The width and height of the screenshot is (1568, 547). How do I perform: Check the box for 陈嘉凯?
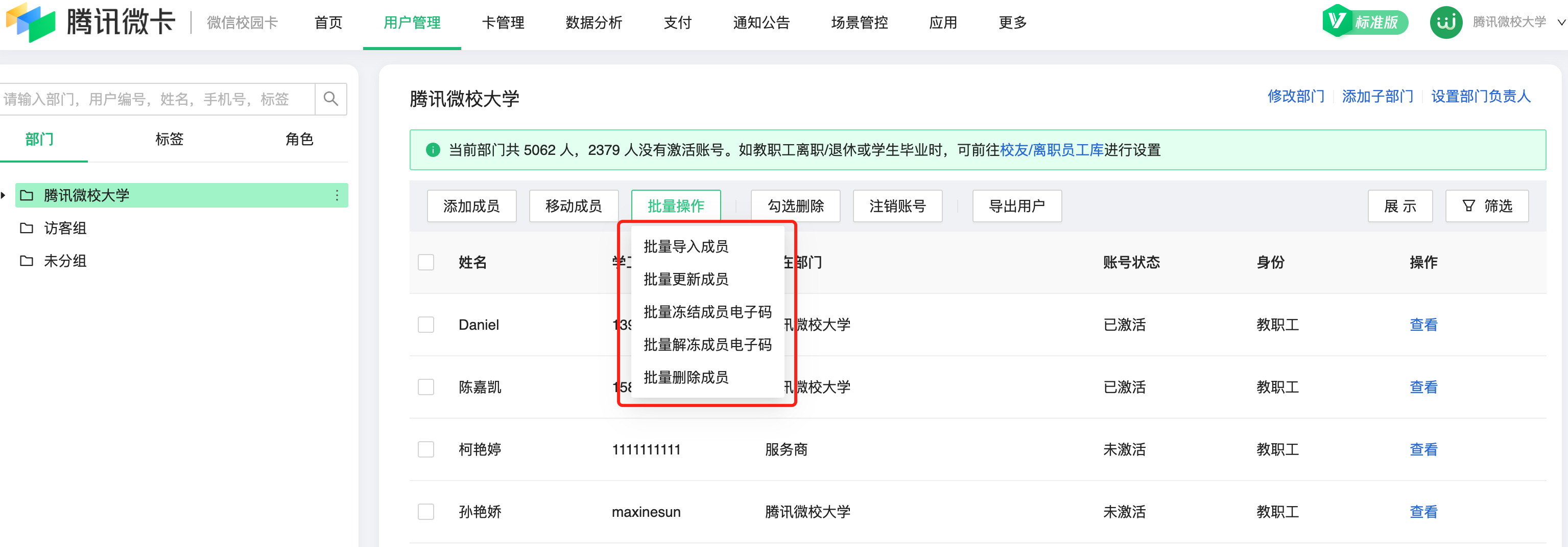pos(426,387)
